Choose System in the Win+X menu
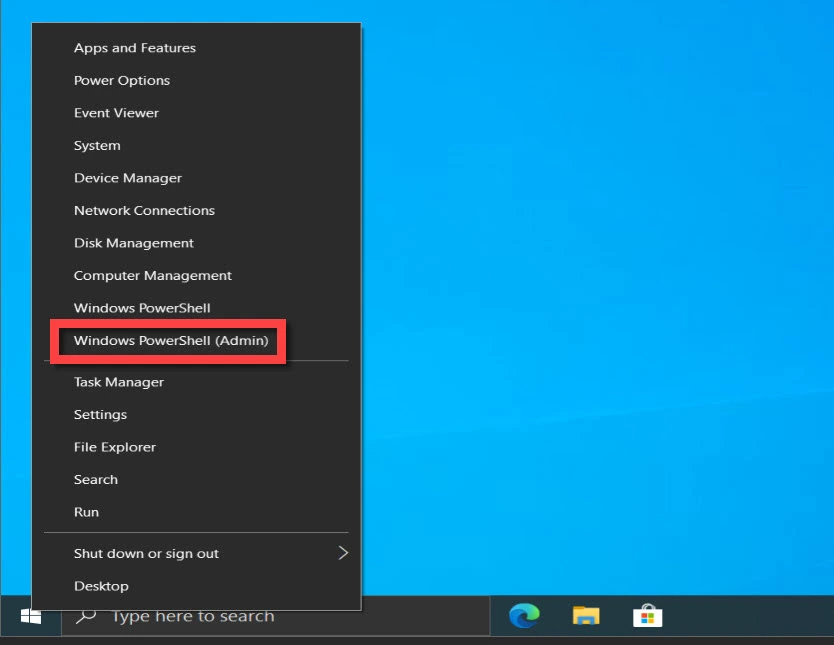Viewport: 834px width, 645px height. 196,145
